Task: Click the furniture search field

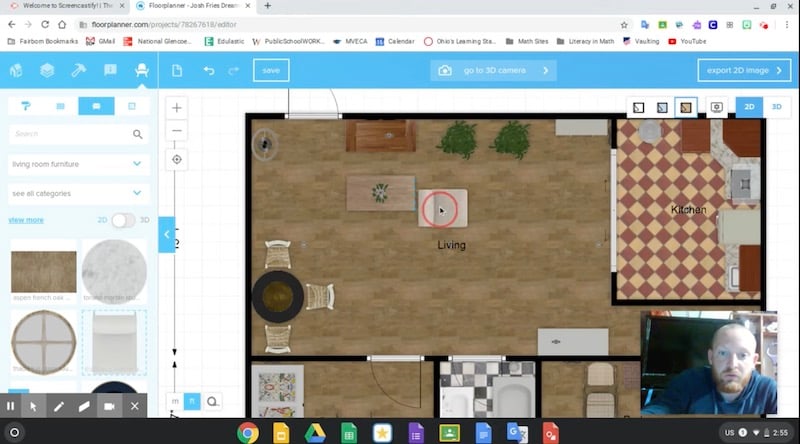Action: (70, 134)
